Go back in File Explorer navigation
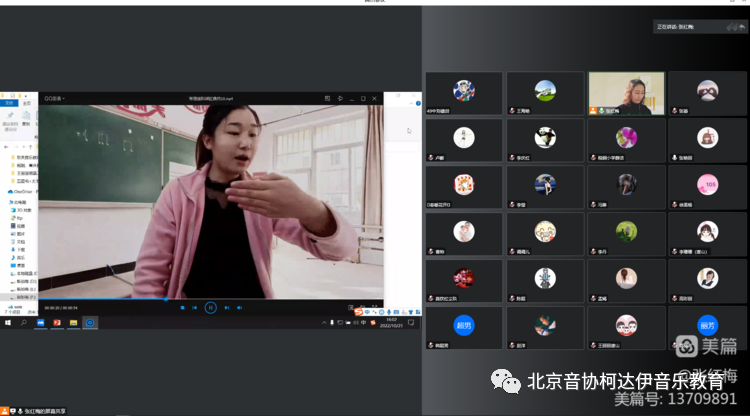 pos(6,147)
